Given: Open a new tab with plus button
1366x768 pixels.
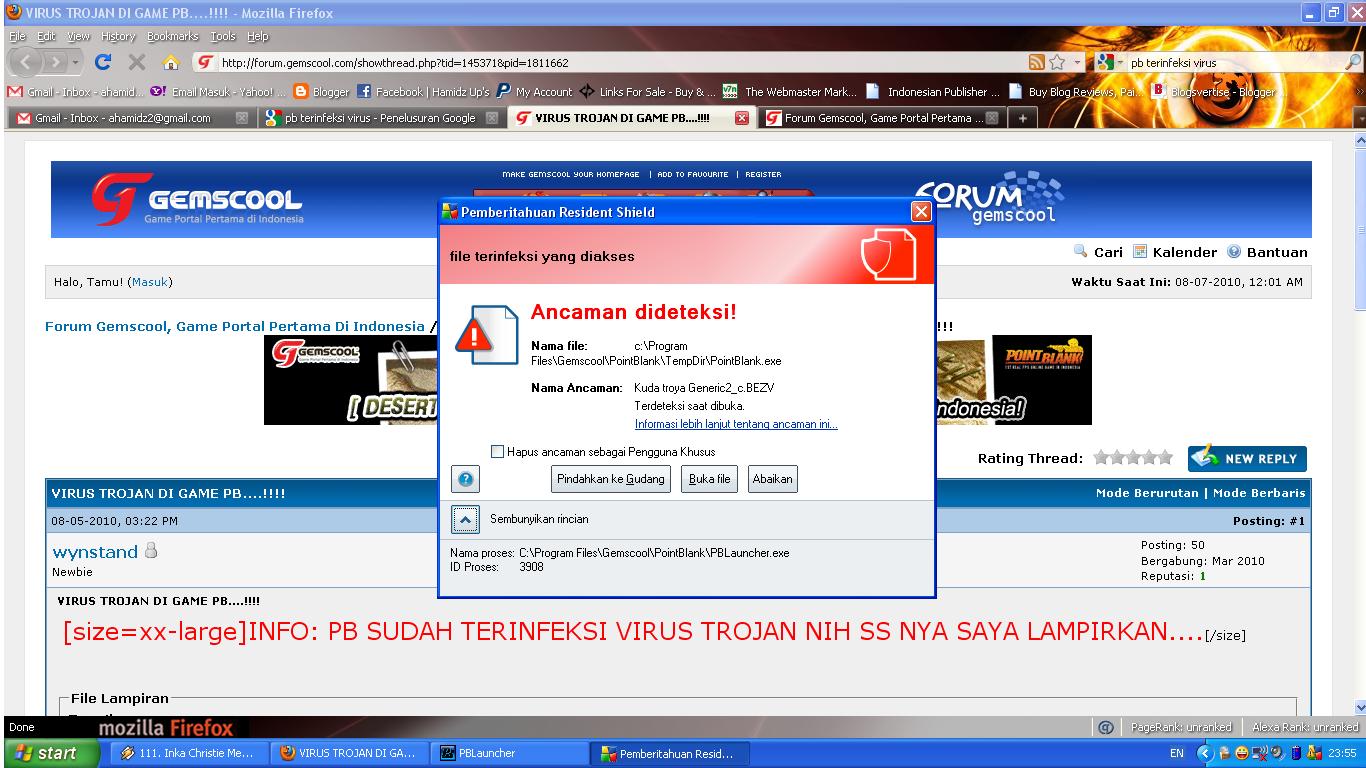Looking at the screenshot, I should pyautogui.click(x=1022, y=118).
